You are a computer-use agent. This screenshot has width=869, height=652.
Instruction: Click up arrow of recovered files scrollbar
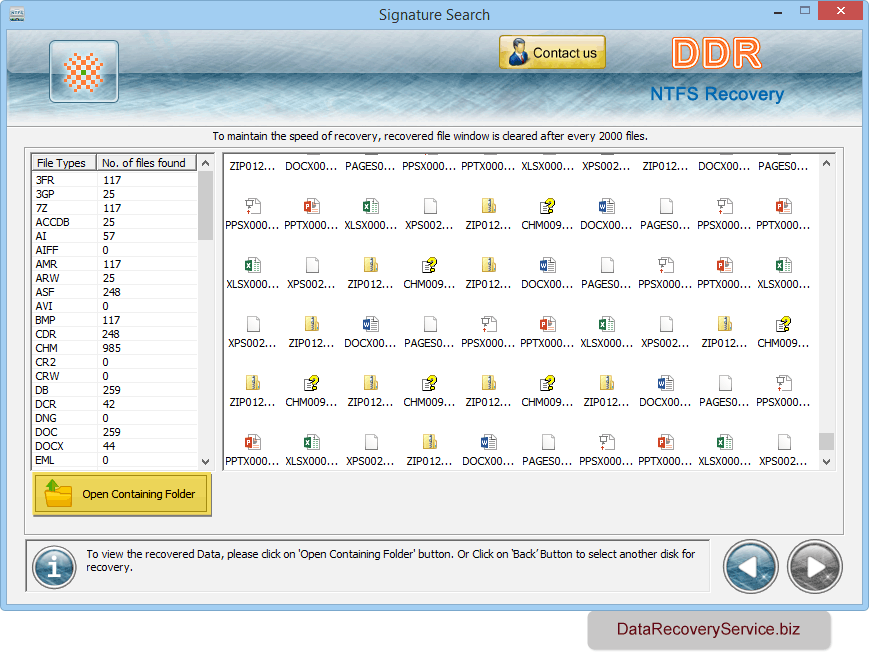(826, 163)
